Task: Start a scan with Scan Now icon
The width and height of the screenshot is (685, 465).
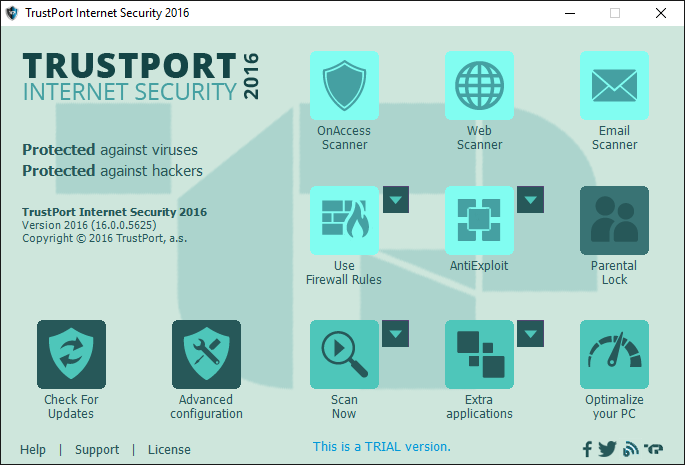Action: click(x=344, y=354)
